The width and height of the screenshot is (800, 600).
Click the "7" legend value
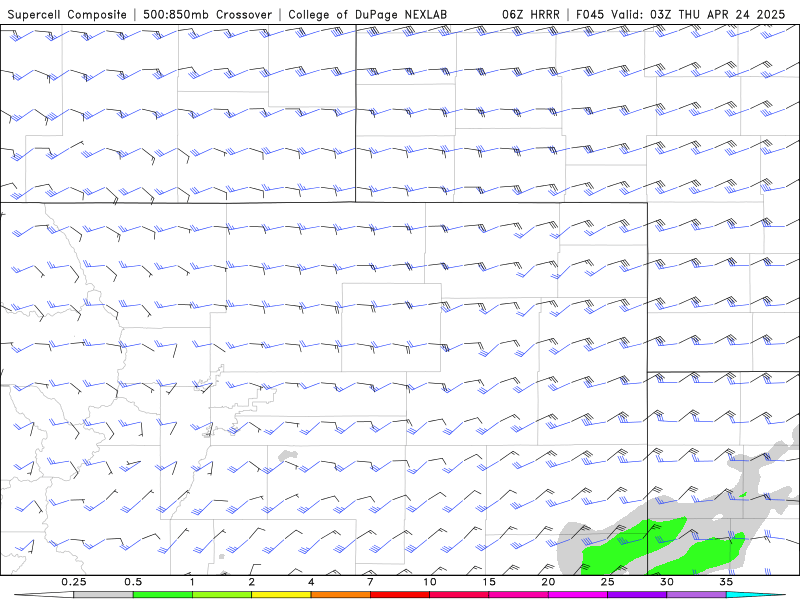pyautogui.click(x=370, y=582)
